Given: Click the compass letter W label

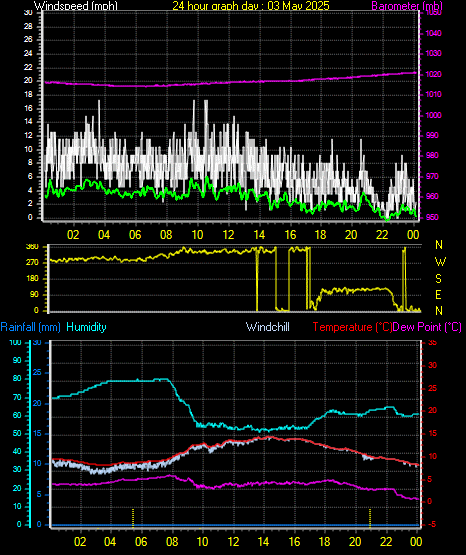Looking at the screenshot, I should [440, 262].
